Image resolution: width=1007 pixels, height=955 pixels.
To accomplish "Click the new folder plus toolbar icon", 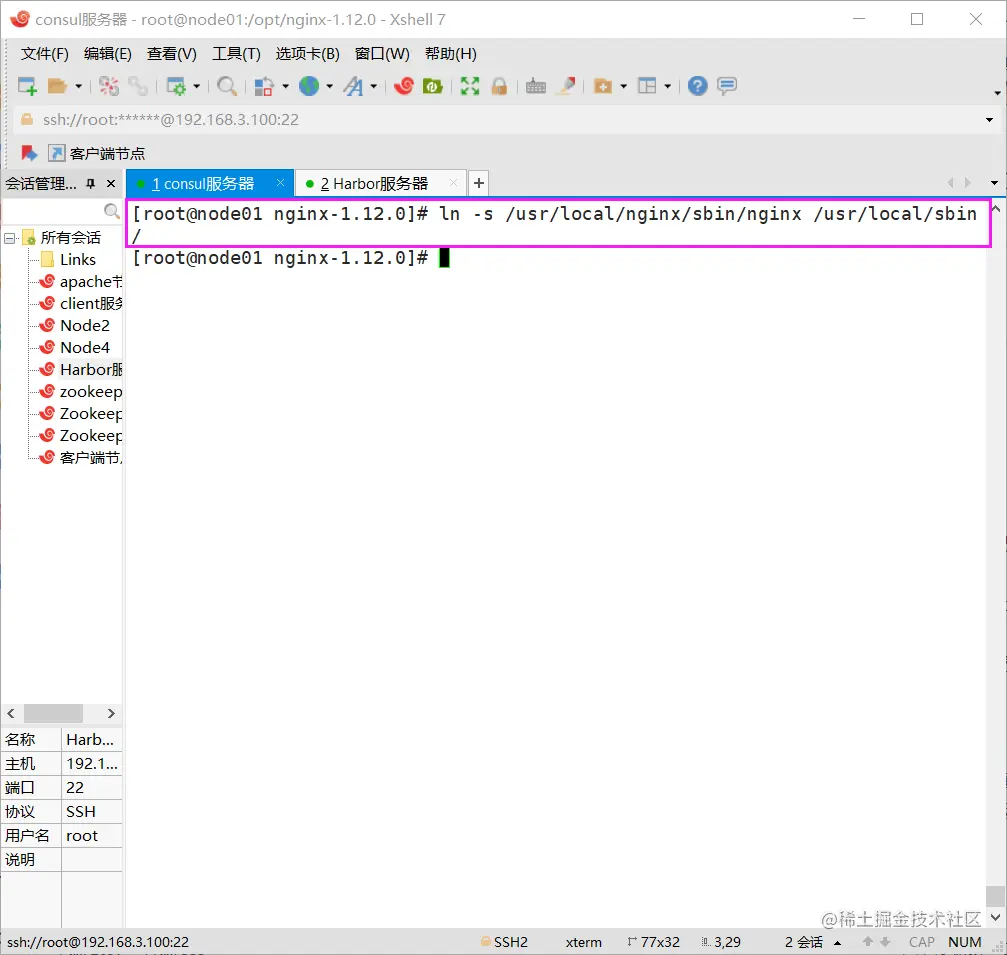I will coord(602,85).
